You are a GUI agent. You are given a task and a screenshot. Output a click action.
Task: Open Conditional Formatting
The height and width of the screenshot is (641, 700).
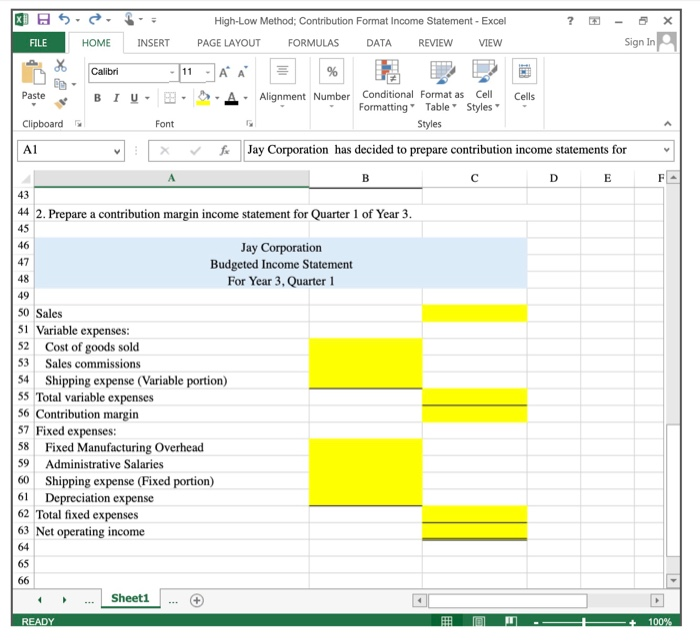point(387,86)
